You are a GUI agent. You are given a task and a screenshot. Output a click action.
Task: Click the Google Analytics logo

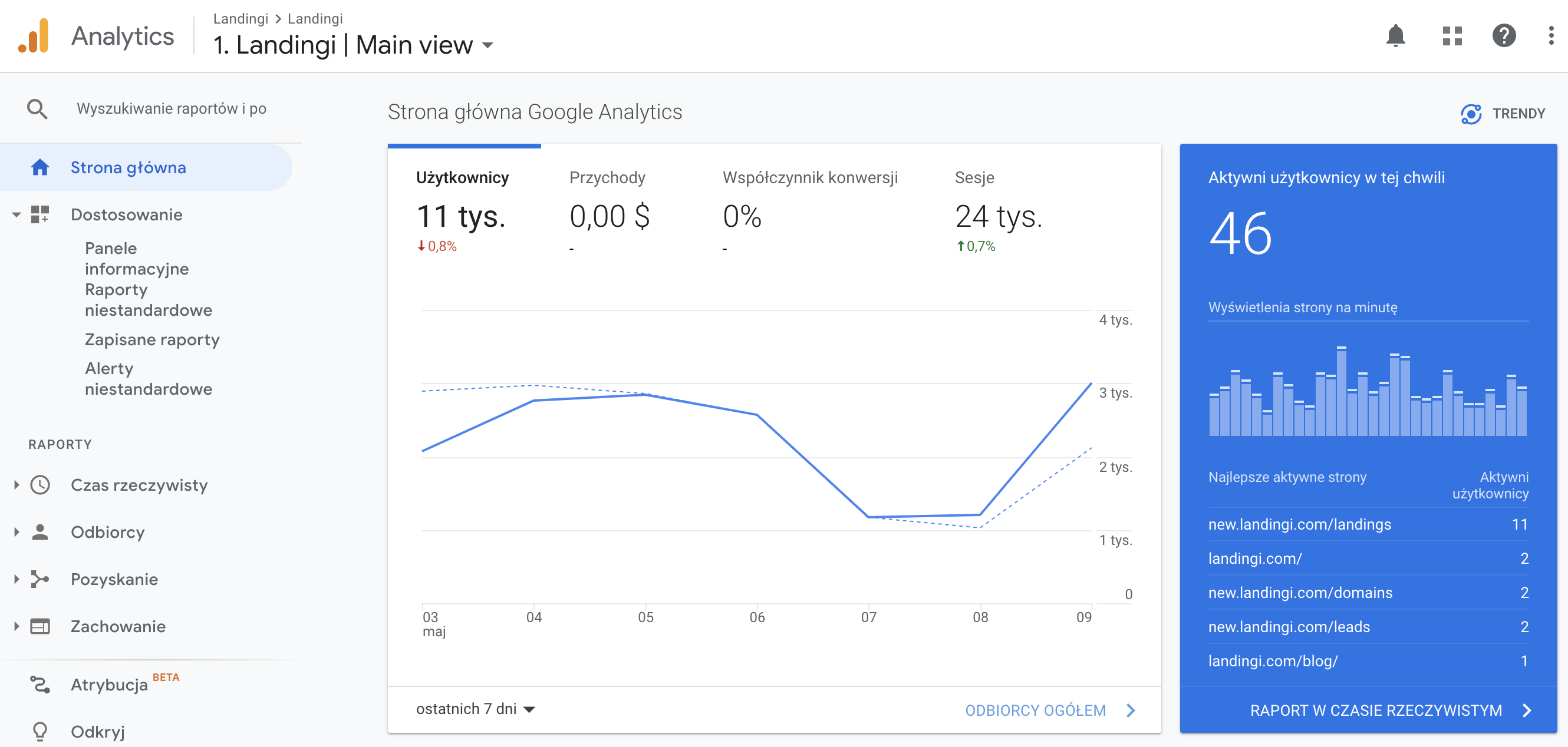[x=34, y=36]
